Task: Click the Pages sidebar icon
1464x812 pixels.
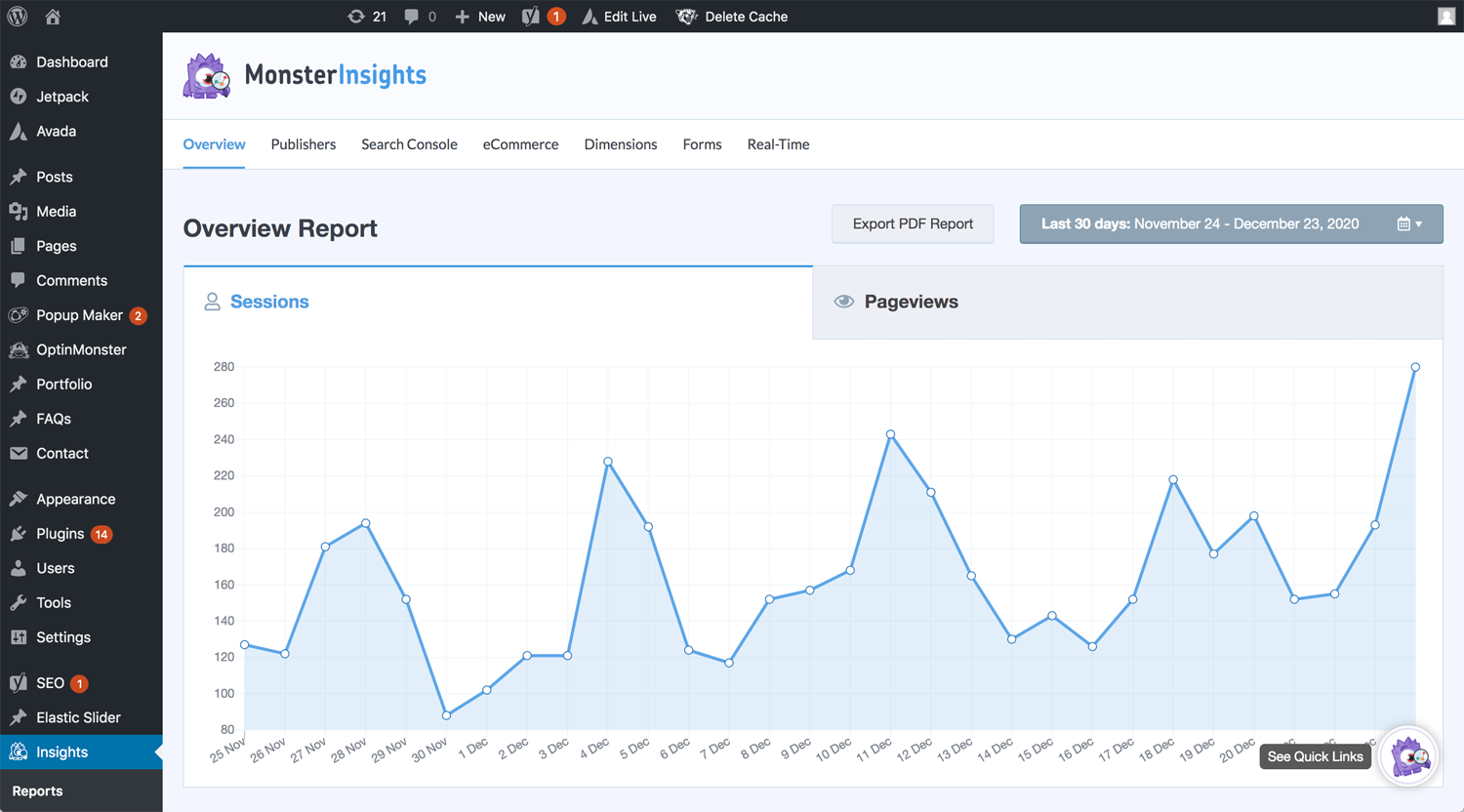Action: coord(19,246)
